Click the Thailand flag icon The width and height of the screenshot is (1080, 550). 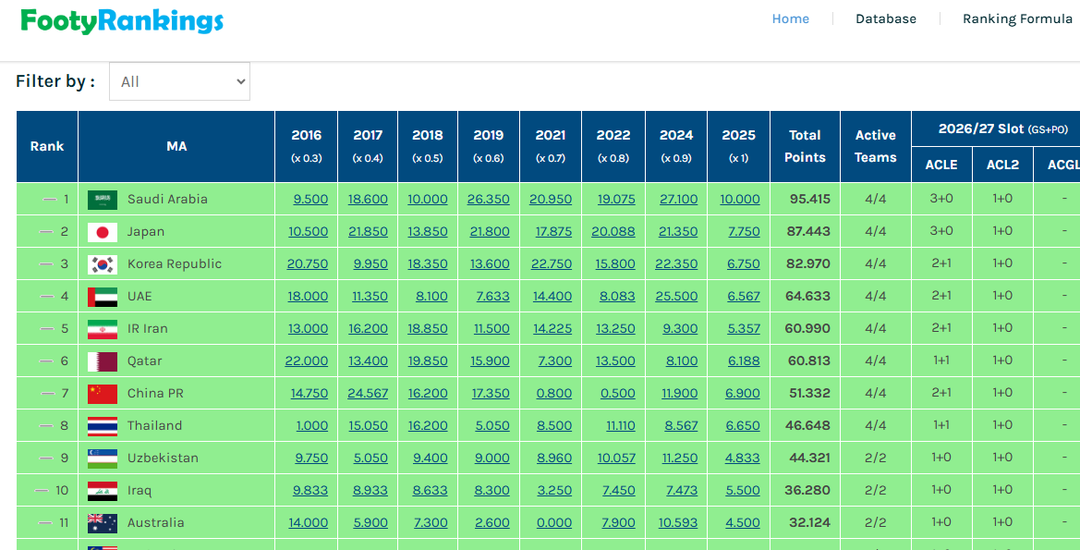[x=102, y=426]
